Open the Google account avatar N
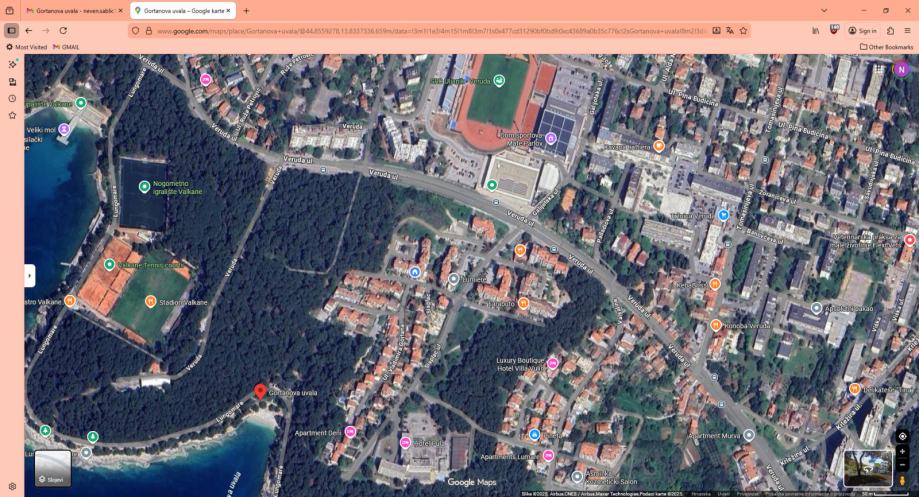This screenshot has width=919, height=497. (x=901, y=69)
